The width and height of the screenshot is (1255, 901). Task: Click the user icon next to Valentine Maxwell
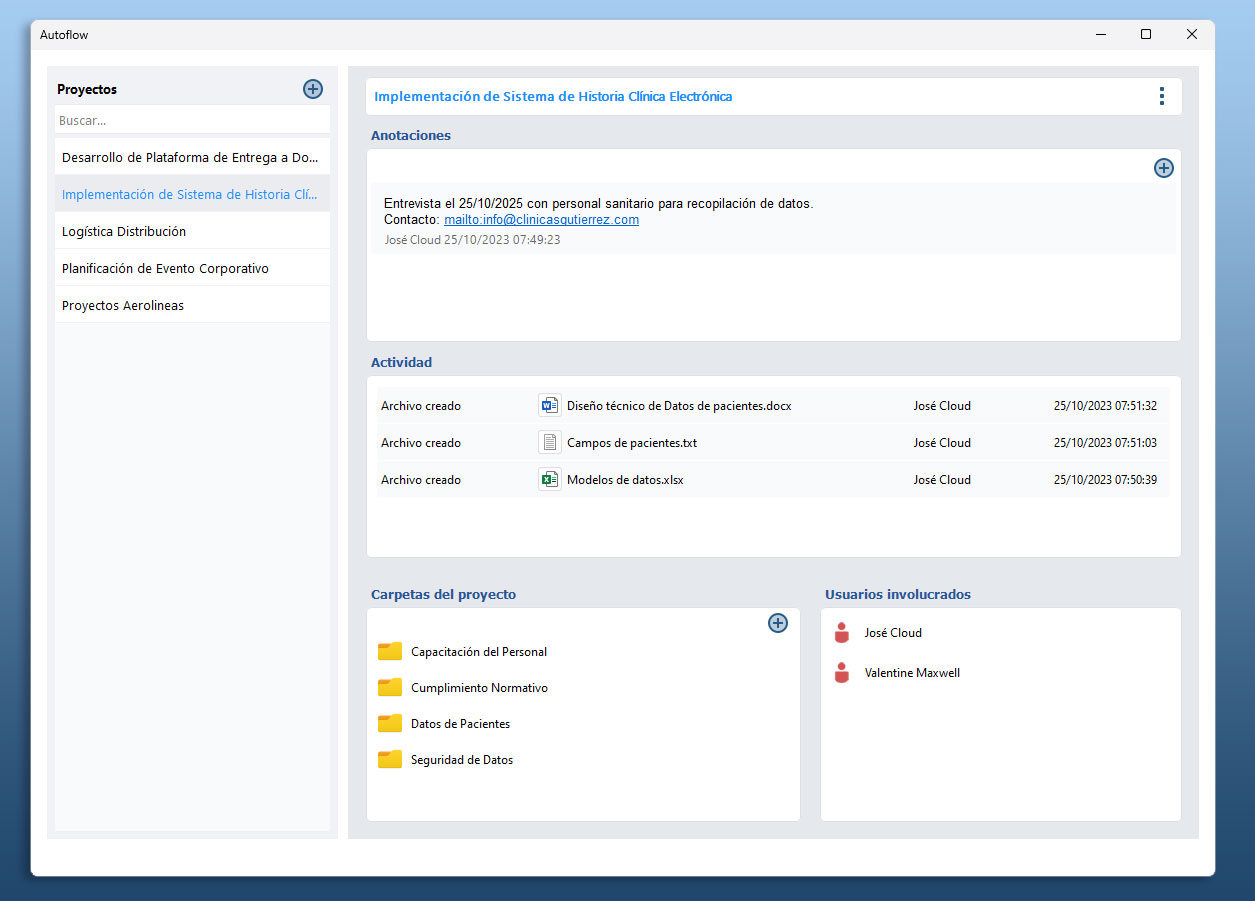pos(841,673)
